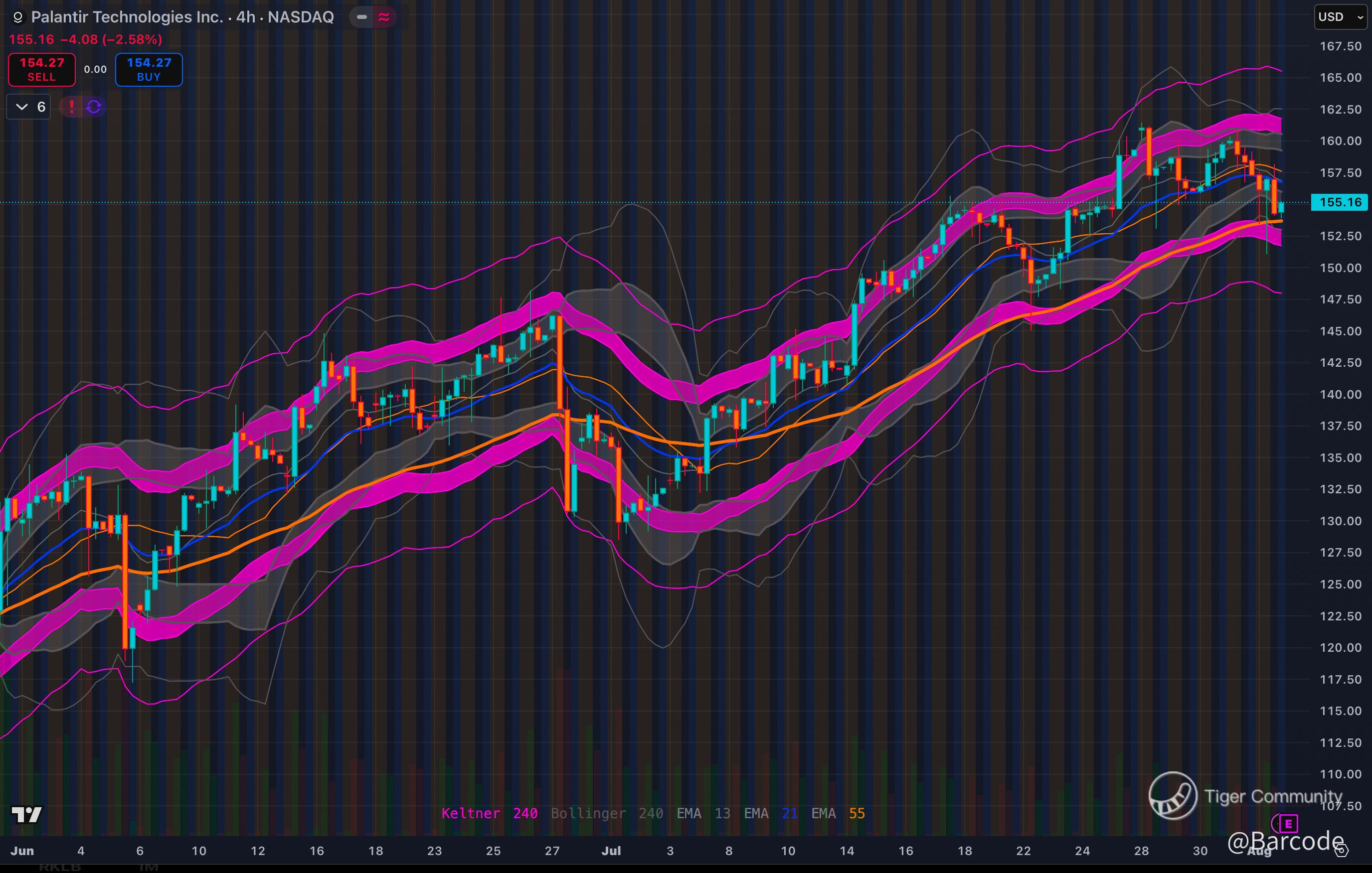
Task: Click the purple refresh arrows icon
Action: (94, 107)
